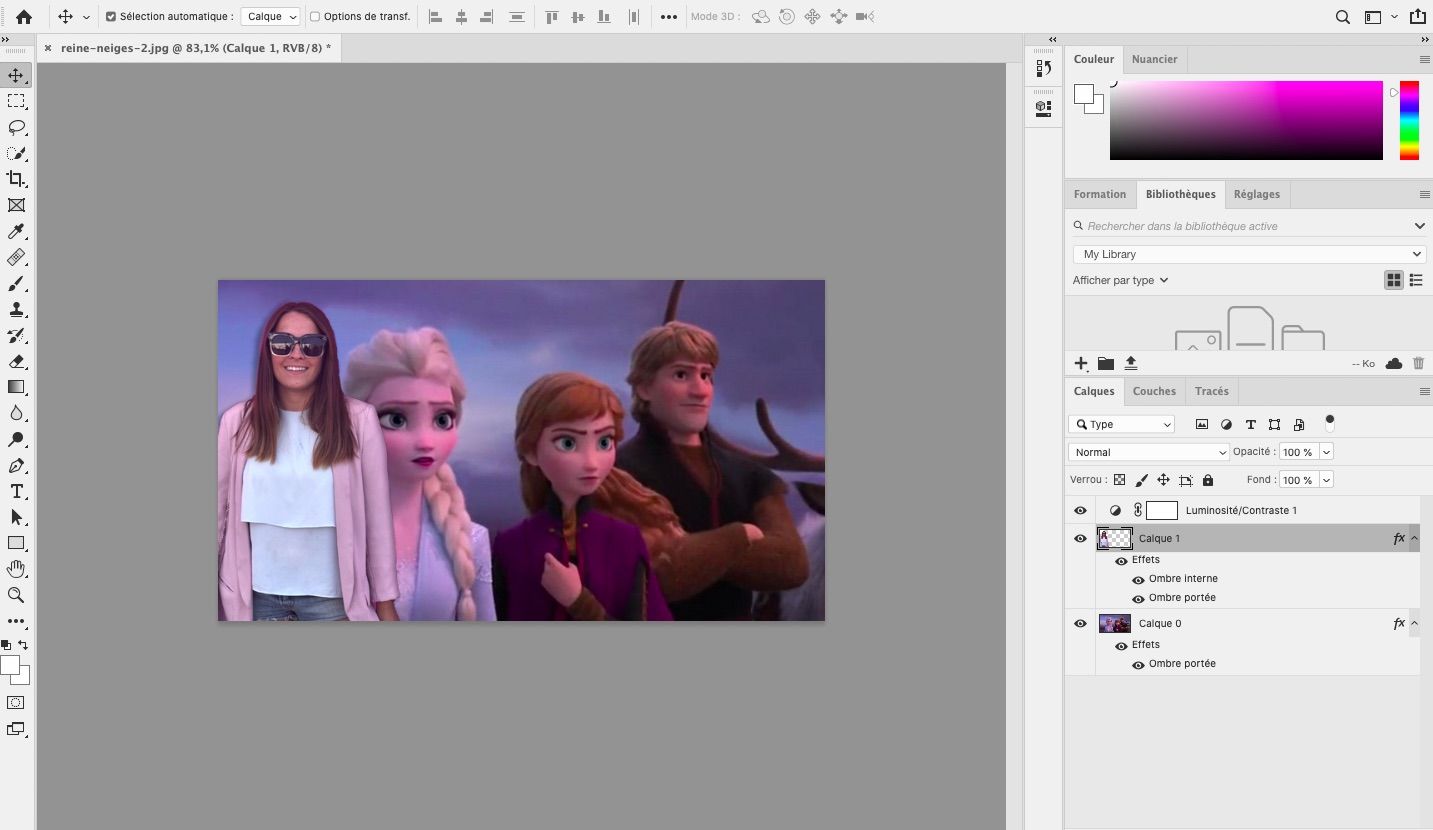Image resolution: width=1433 pixels, height=830 pixels.
Task: Disable the Sélection automatique checkbox
Action: 111,17
